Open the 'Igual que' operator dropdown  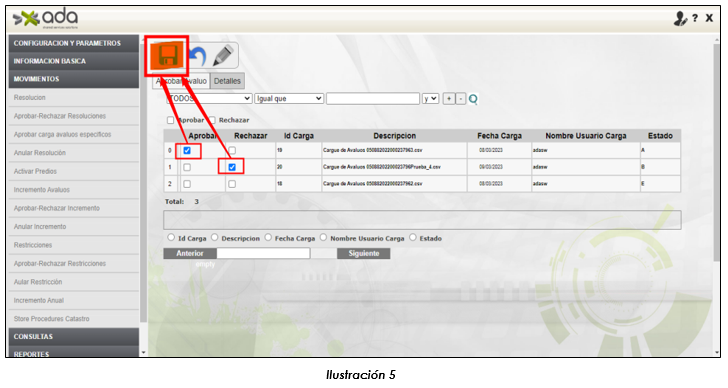[x=289, y=99]
